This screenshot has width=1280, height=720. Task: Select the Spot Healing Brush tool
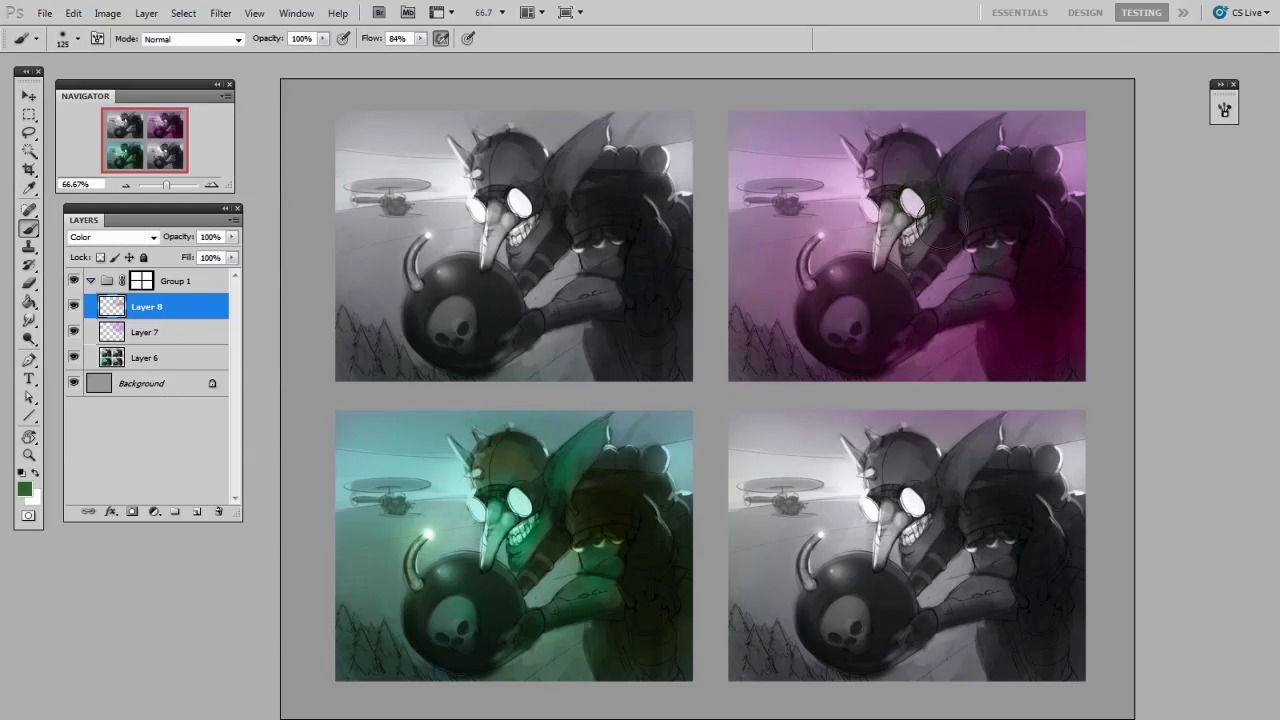pos(29,209)
